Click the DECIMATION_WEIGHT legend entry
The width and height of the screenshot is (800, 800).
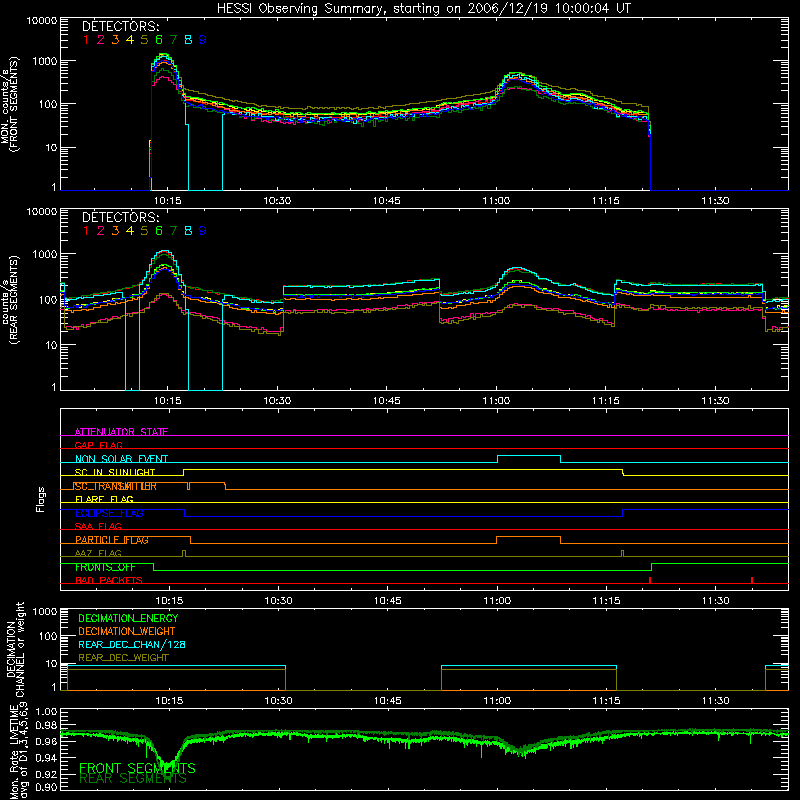[127, 632]
